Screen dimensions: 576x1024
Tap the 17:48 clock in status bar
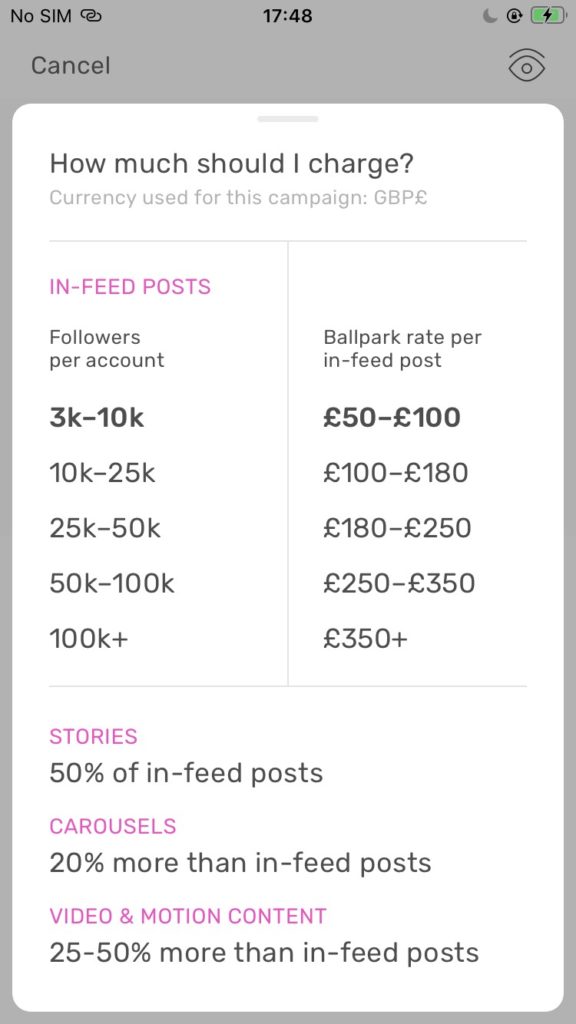(287, 16)
